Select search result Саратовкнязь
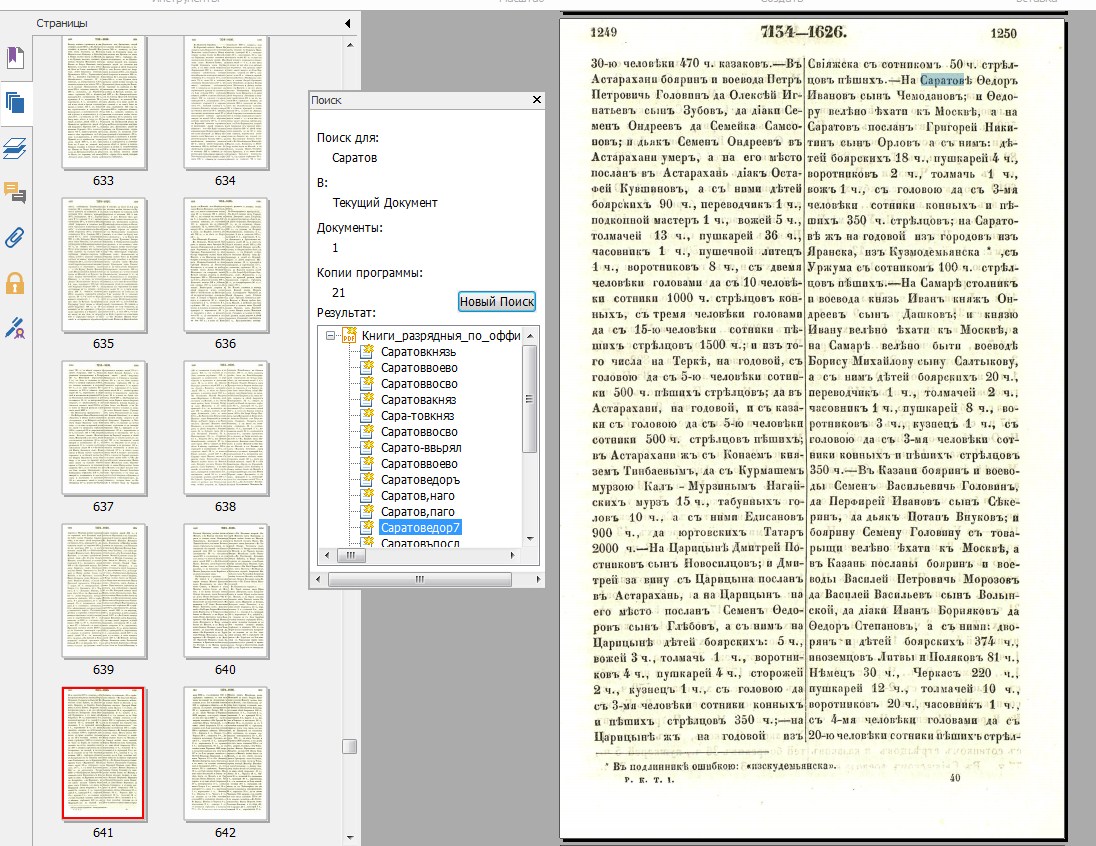The image size is (1096, 846). [419, 351]
